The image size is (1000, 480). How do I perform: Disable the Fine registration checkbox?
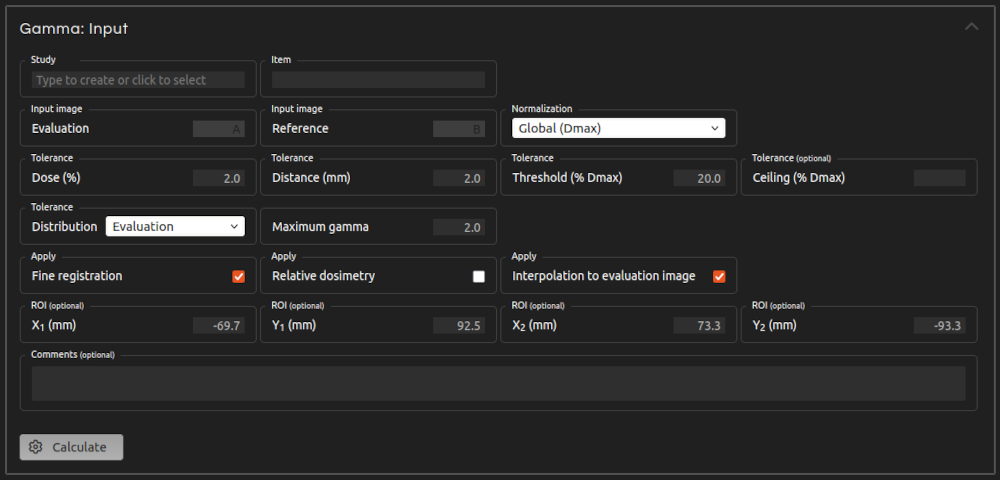239,276
